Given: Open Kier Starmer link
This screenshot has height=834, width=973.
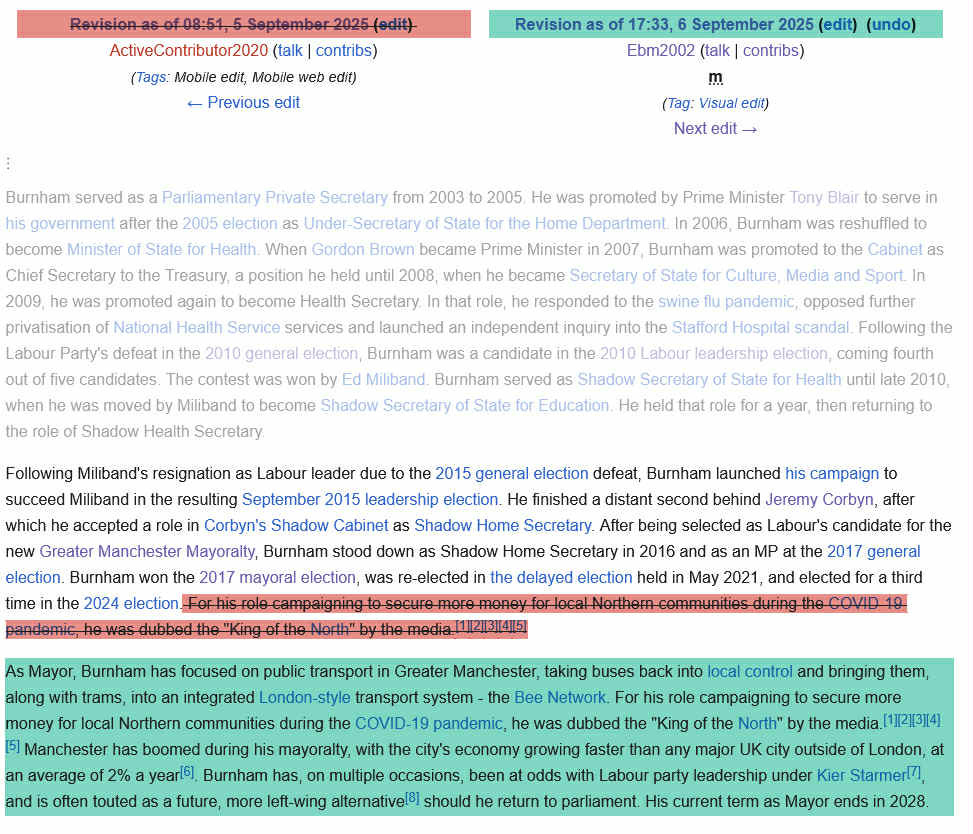Looking at the screenshot, I should pyautogui.click(x=861, y=776).
